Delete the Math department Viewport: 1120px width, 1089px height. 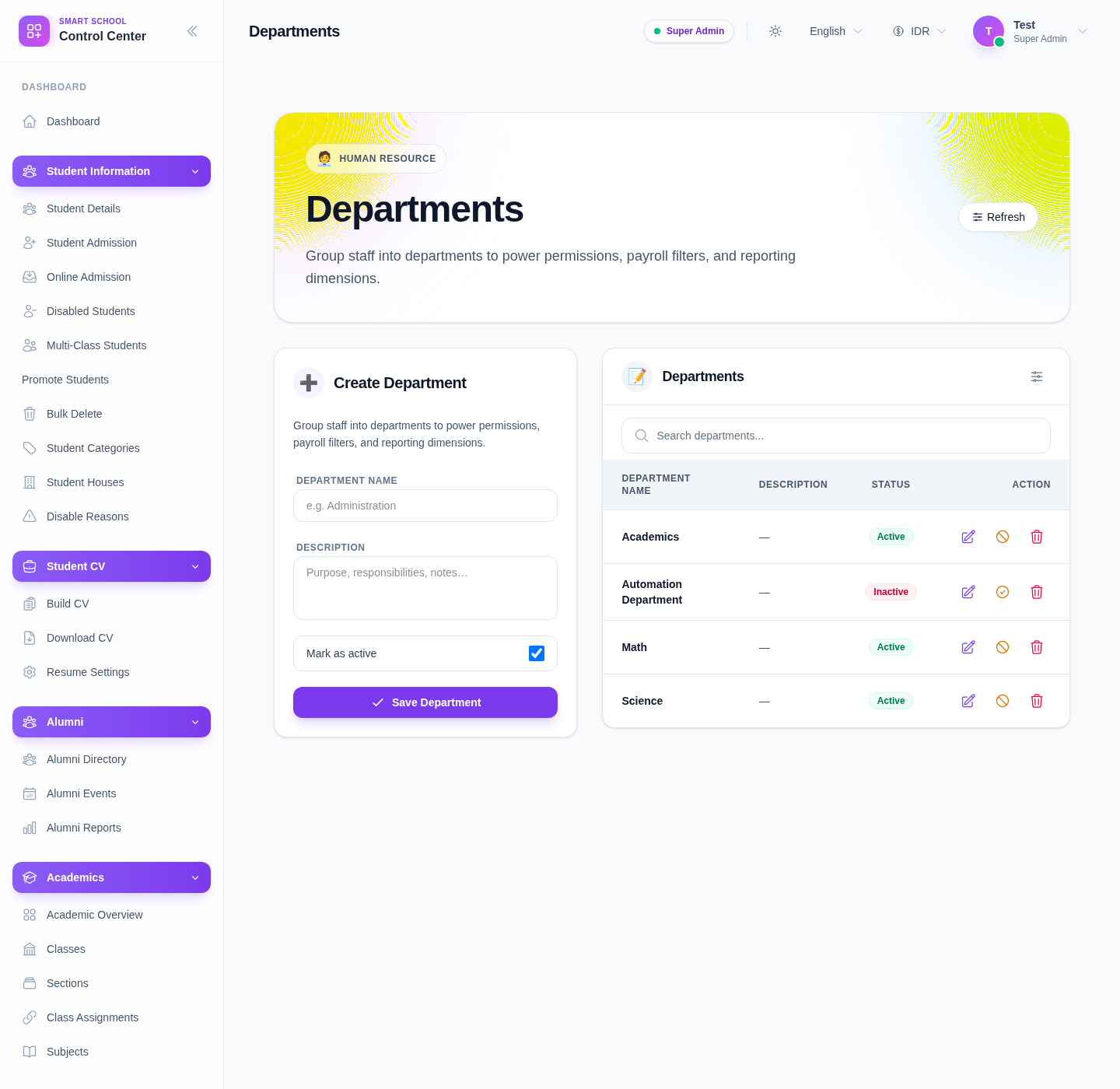[1037, 647]
